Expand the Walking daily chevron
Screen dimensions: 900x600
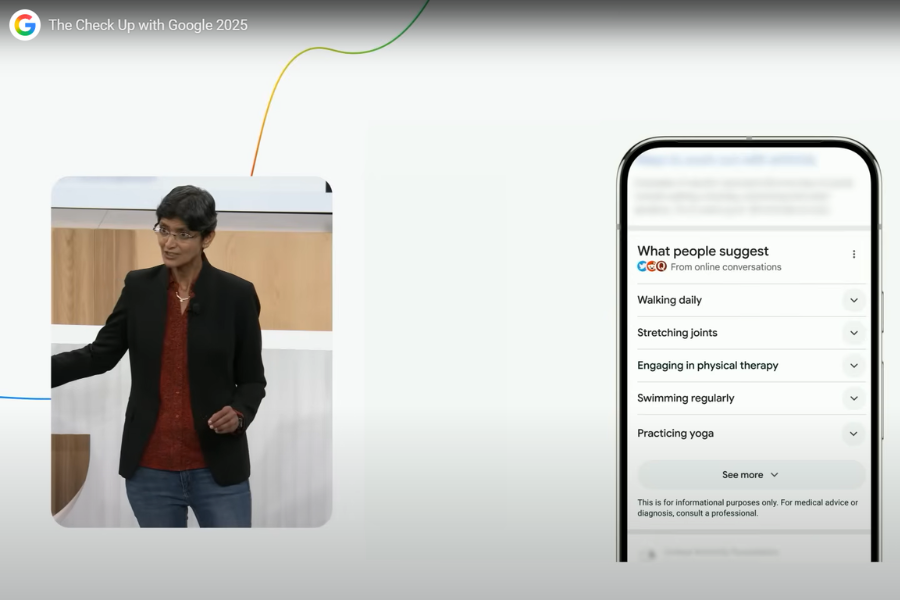point(853,300)
